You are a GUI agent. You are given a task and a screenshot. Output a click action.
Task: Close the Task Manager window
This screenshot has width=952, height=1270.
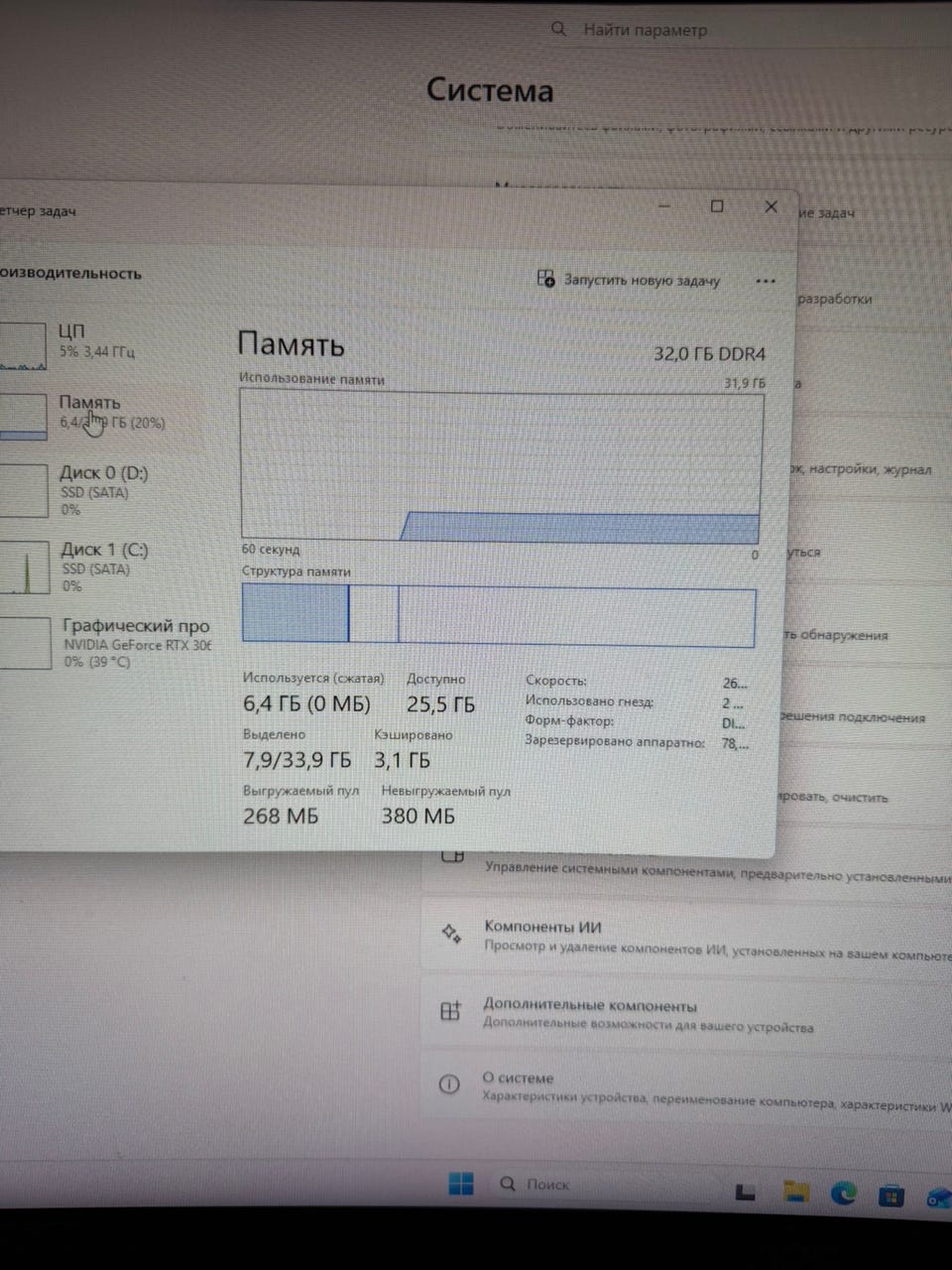coord(771,206)
